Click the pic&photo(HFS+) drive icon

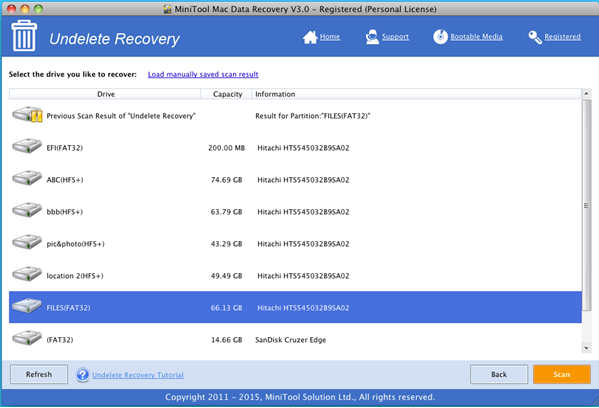[x=27, y=243]
